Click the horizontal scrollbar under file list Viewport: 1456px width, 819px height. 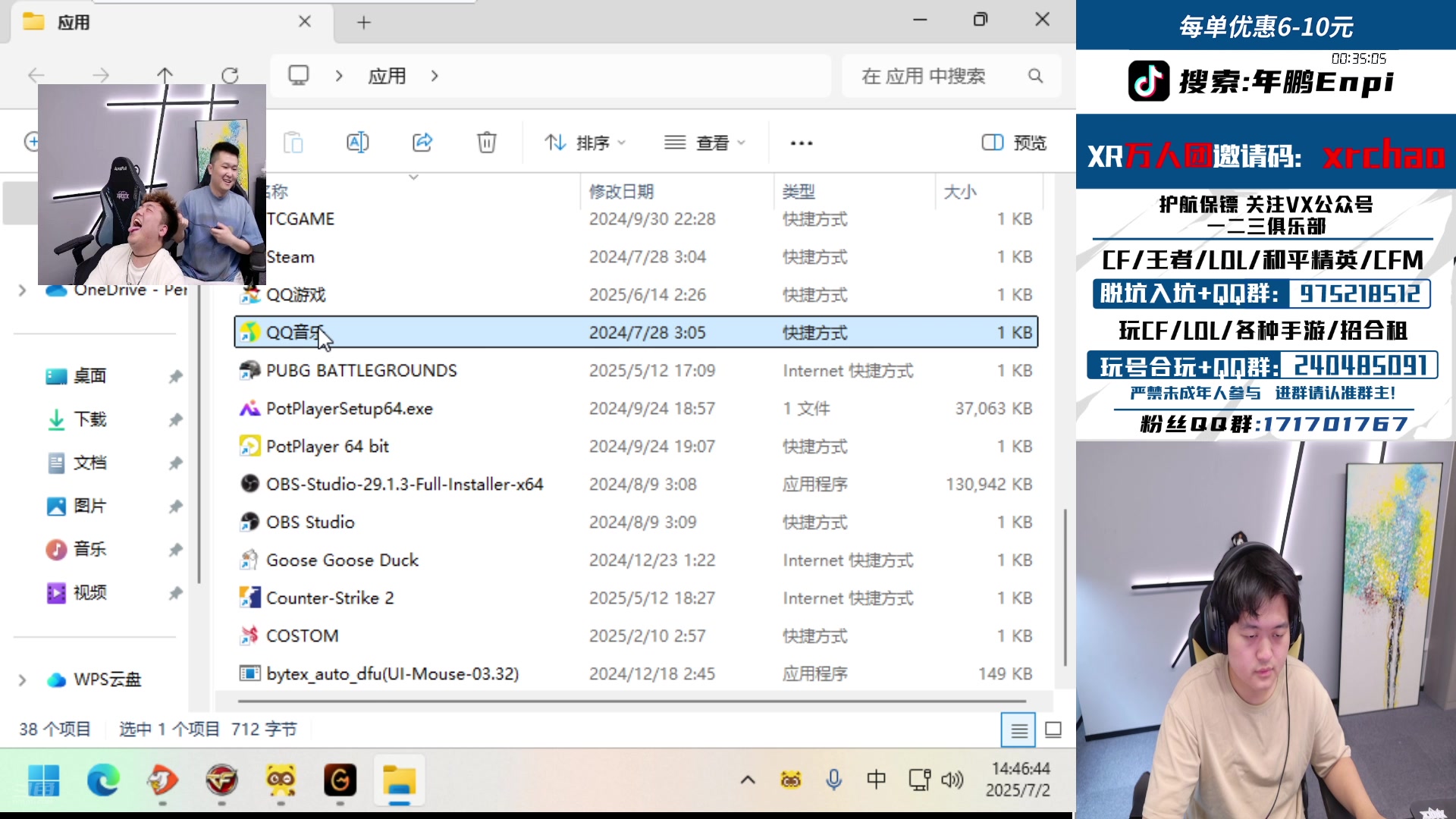(x=632, y=701)
